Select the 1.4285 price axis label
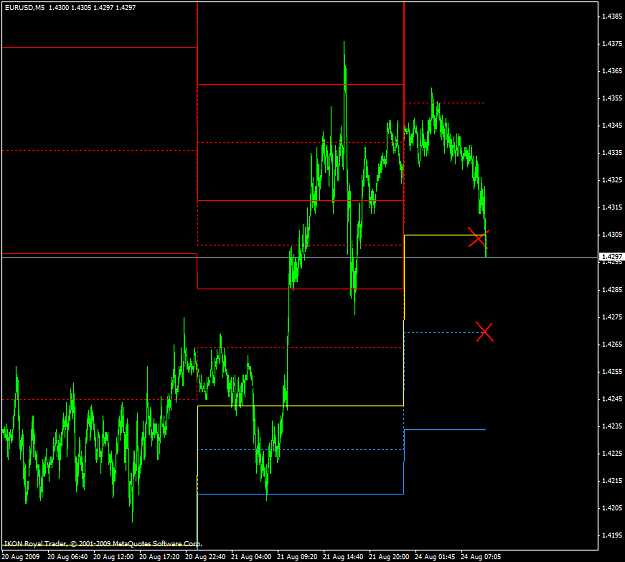The height and width of the screenshot is (562, 625). pos(612,290)
